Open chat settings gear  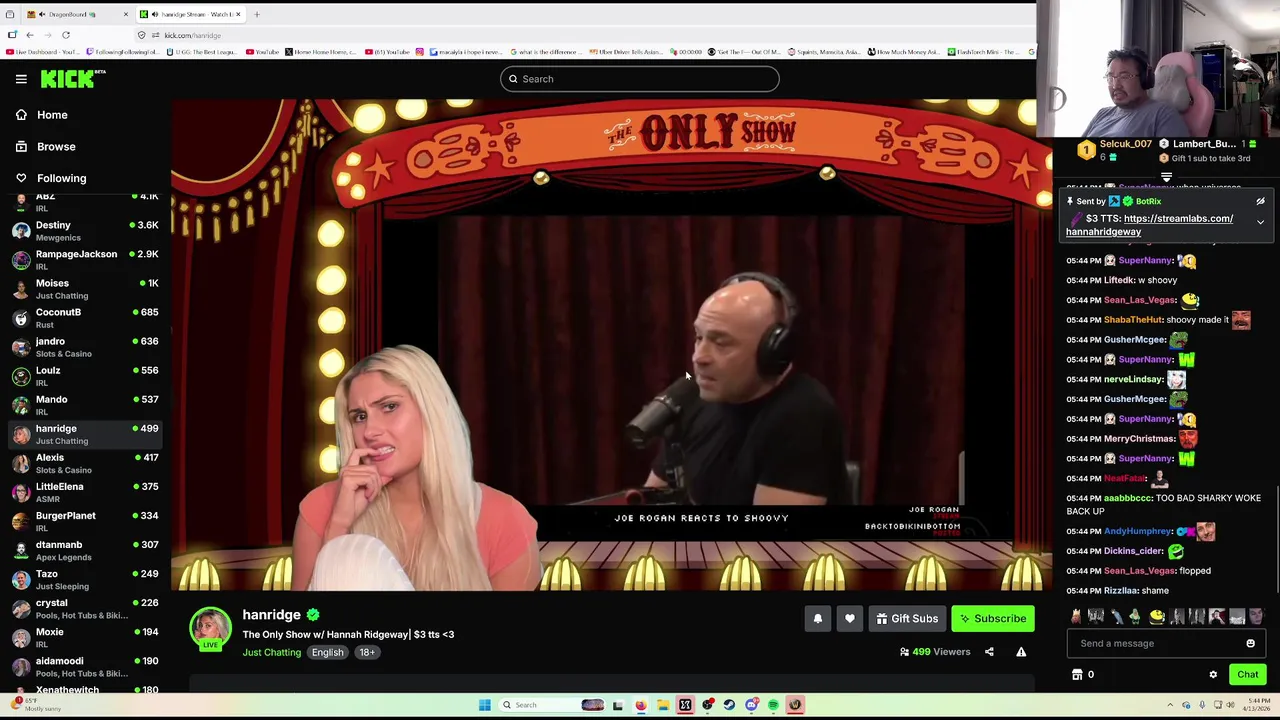click(x=1213, y=675)
